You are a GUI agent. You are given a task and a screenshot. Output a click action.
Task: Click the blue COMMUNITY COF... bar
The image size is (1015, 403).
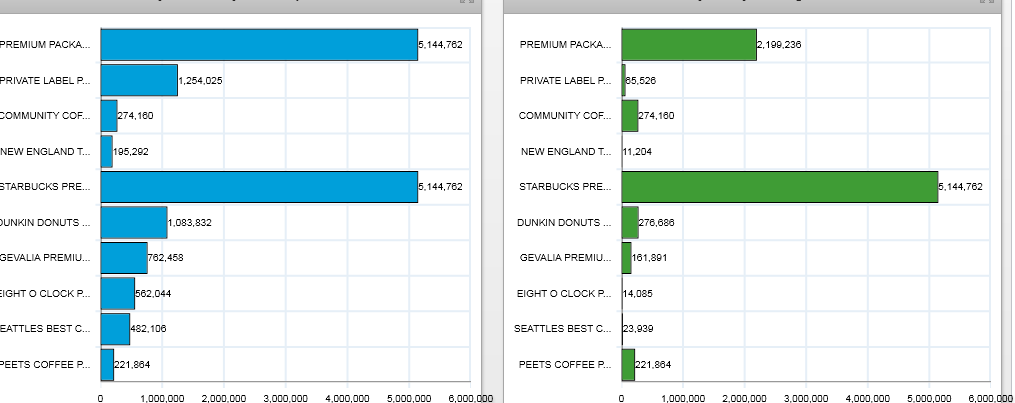[x=108, y=116]
